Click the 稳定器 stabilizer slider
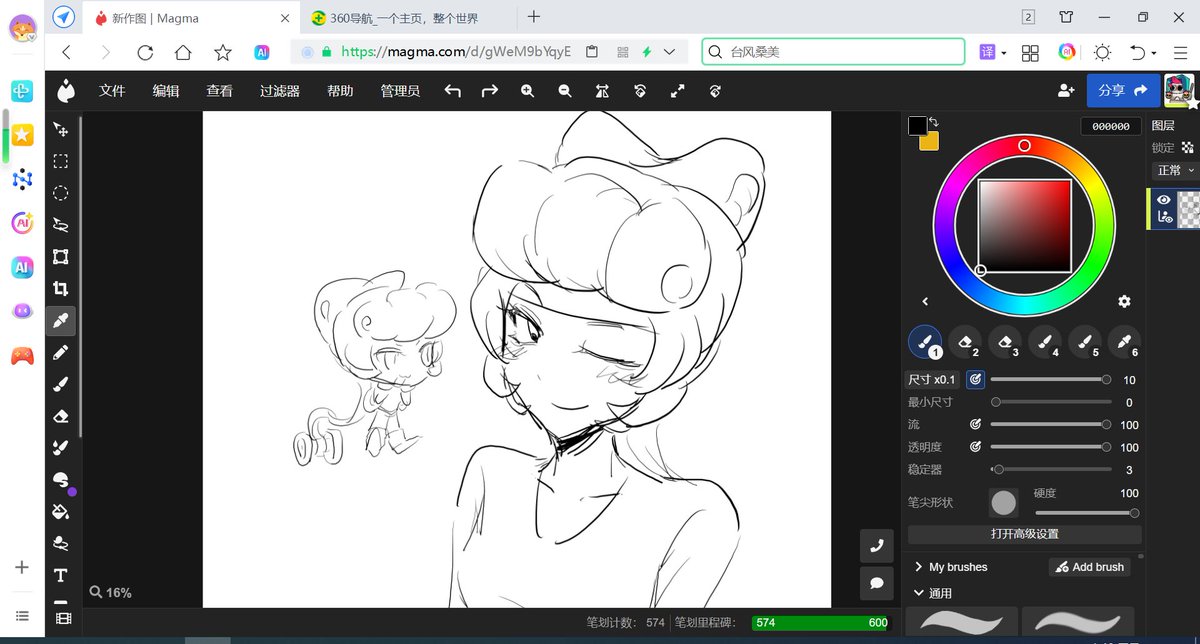The image size is (1200, 644). tap(1051, 469)
